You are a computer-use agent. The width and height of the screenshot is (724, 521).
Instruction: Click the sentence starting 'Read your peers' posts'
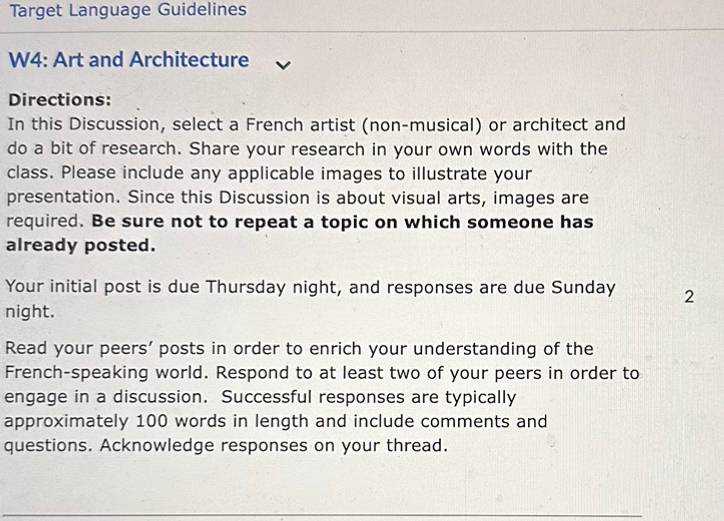click(x=299, y=349)
